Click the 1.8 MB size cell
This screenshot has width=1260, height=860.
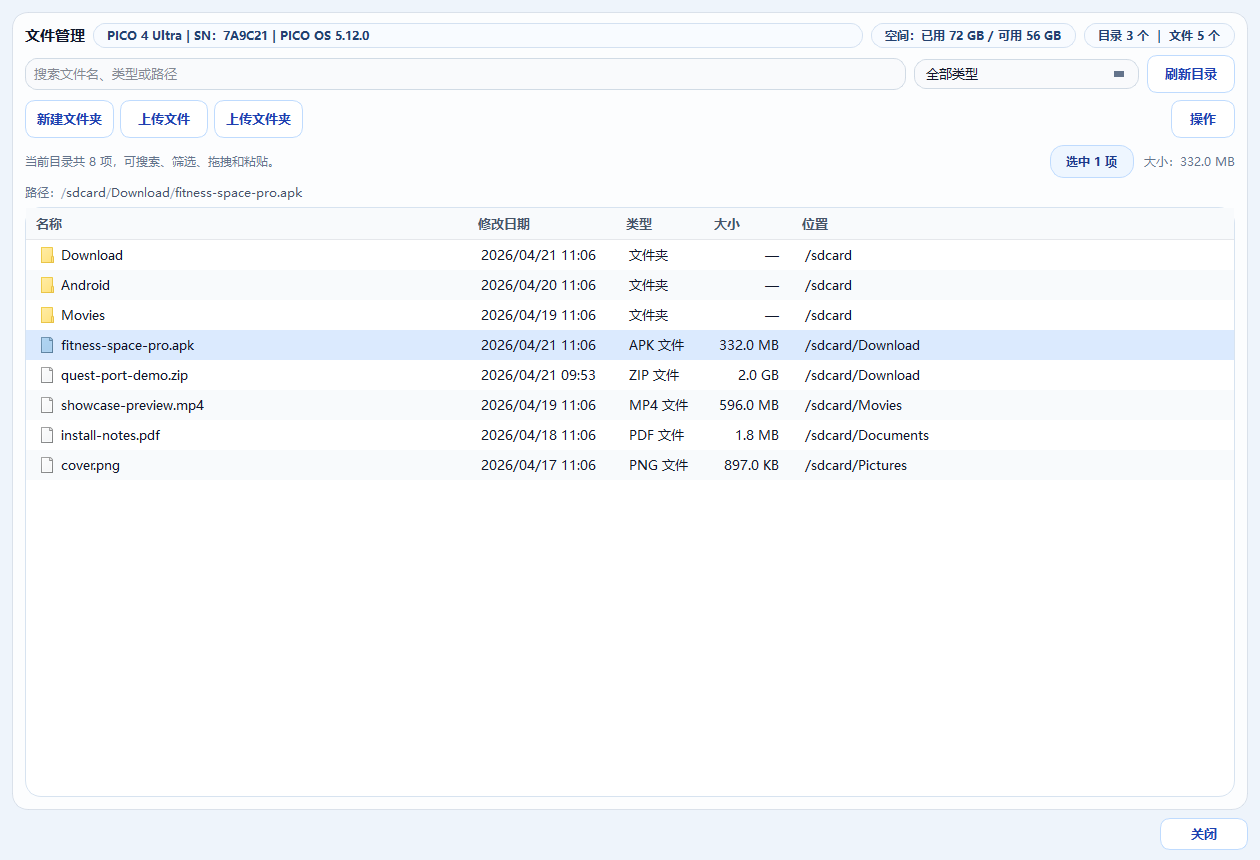coord(757,435)
